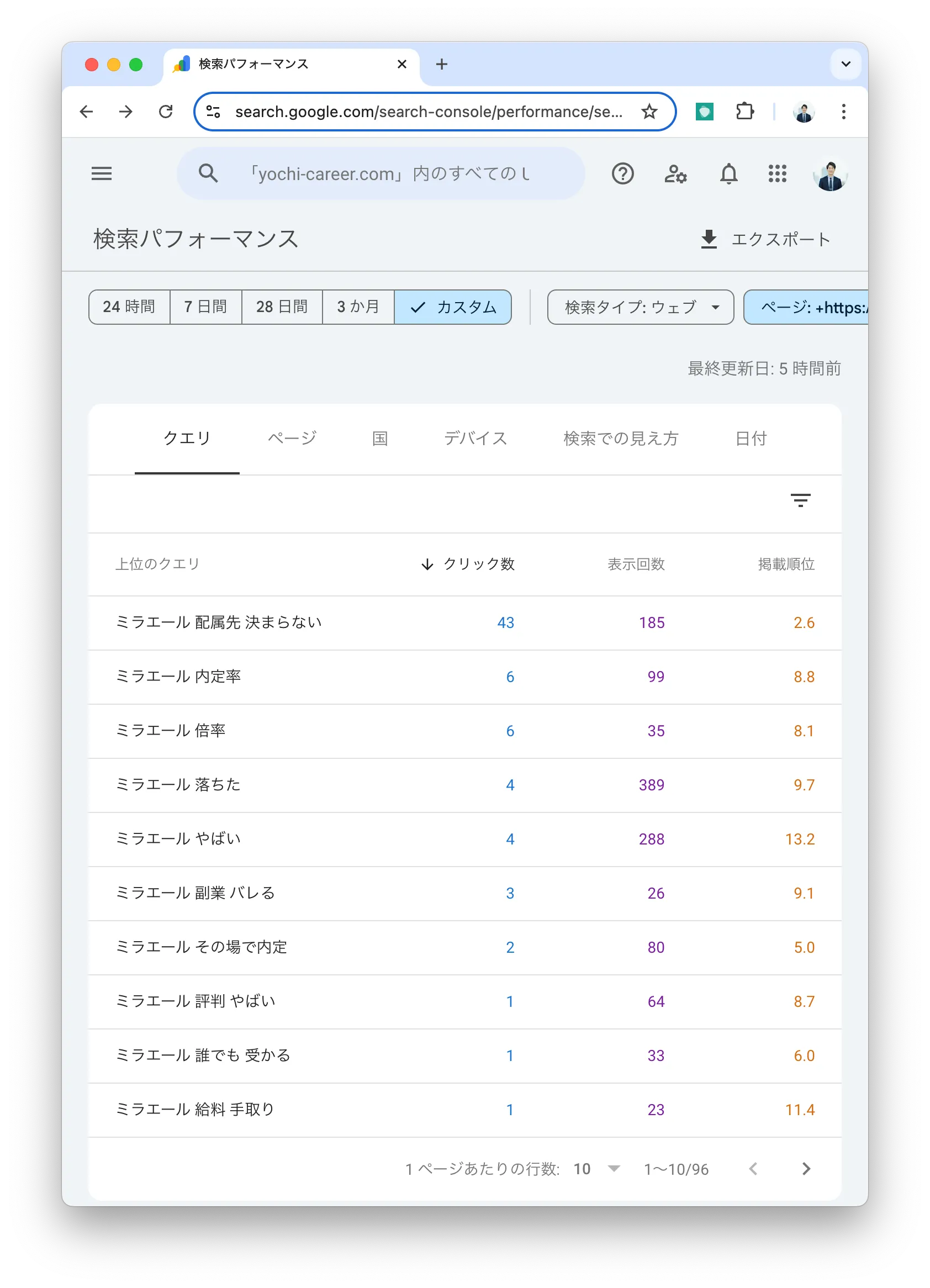Open the hamburger navigation menu

[x=102, y=173]
